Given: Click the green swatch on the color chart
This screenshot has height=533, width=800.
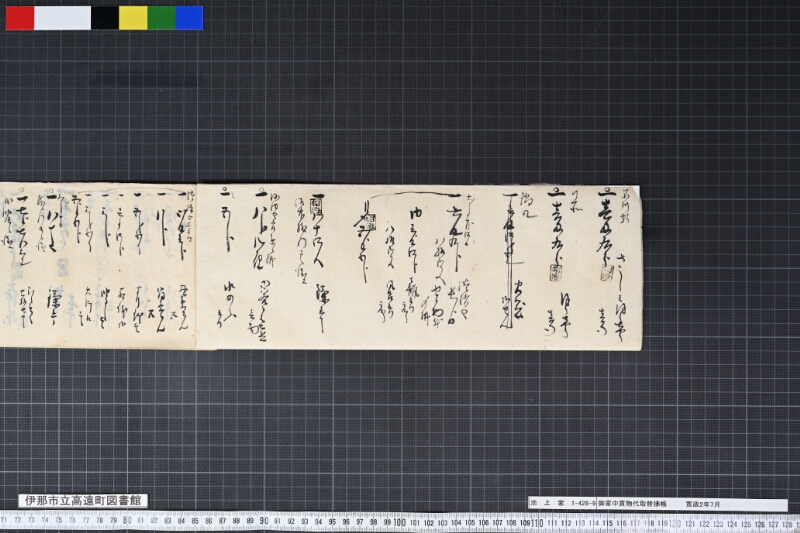Looking at the screenshot, I should 162,18.
